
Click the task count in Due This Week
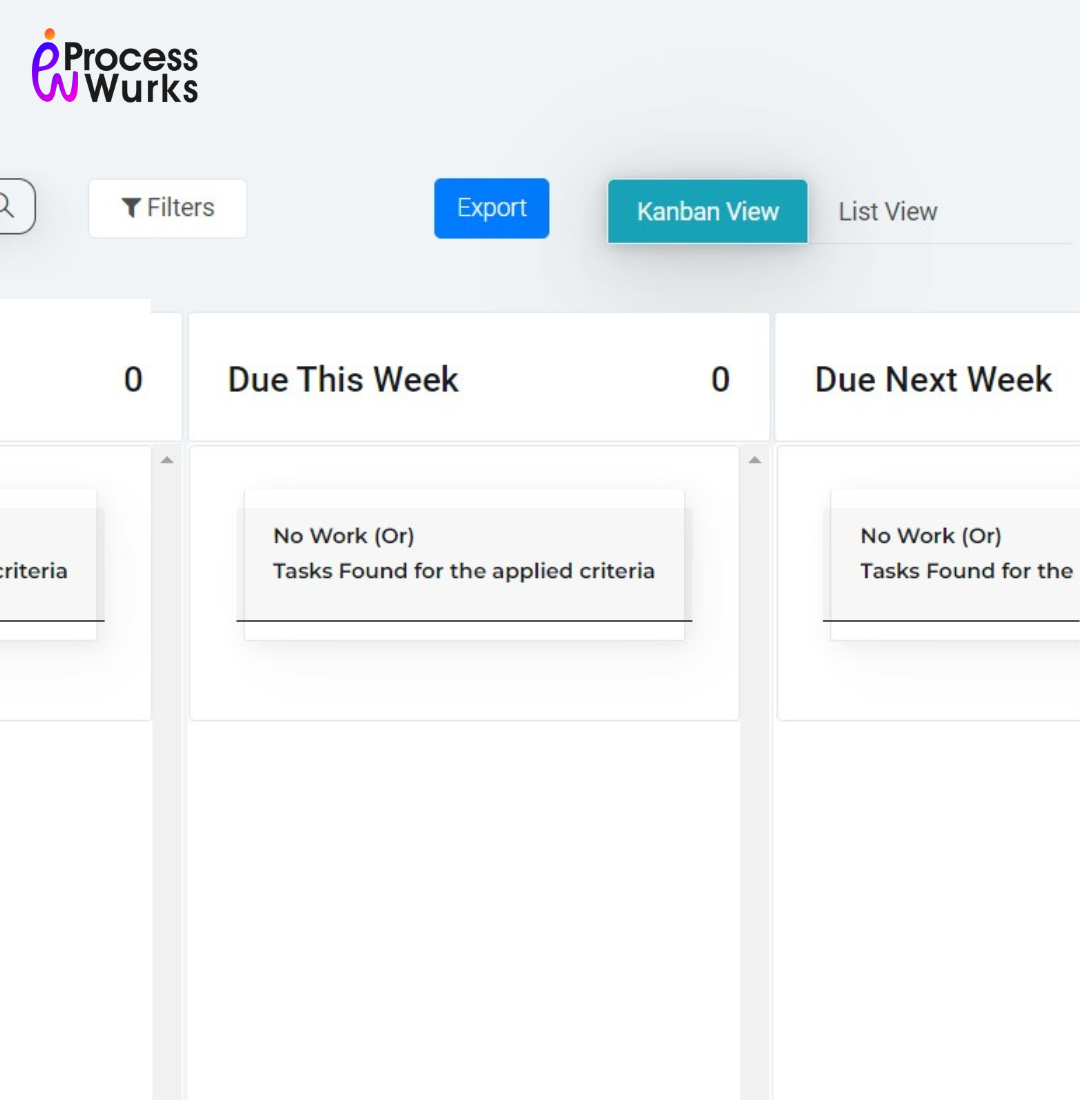(720, 379)
